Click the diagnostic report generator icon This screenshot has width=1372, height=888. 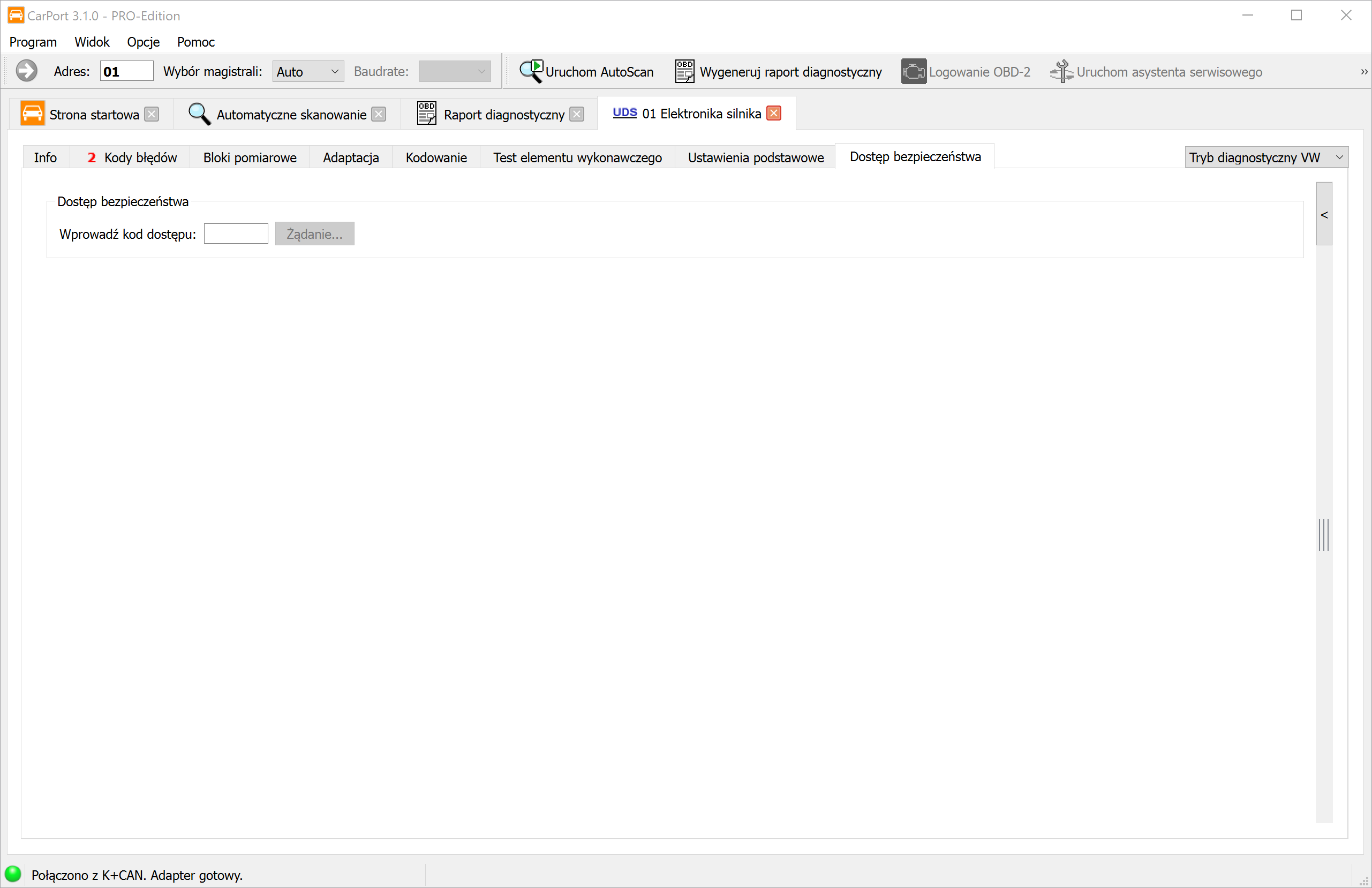(685, 72)
